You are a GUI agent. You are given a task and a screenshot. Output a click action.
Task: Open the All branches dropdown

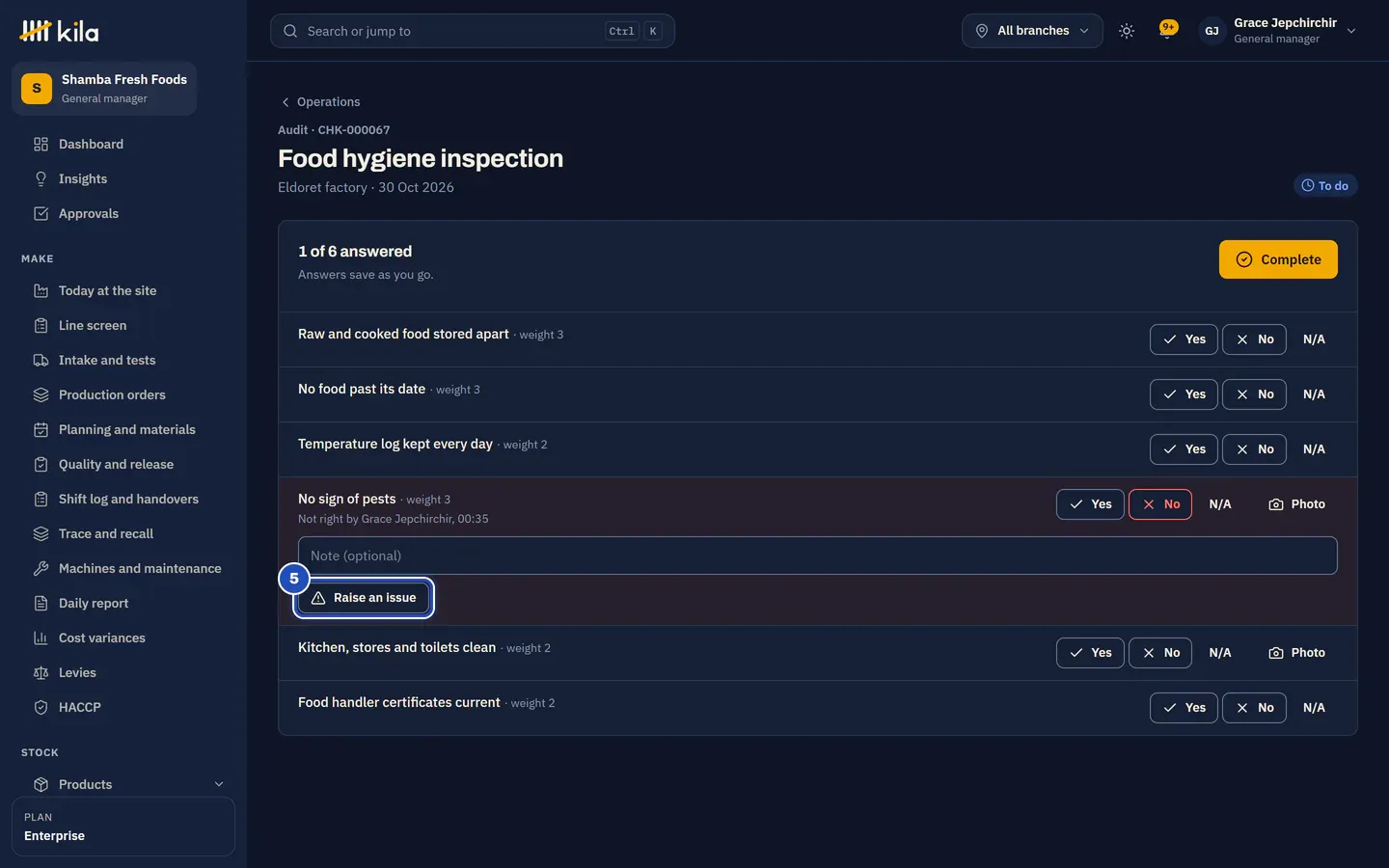pos(1032,31)
